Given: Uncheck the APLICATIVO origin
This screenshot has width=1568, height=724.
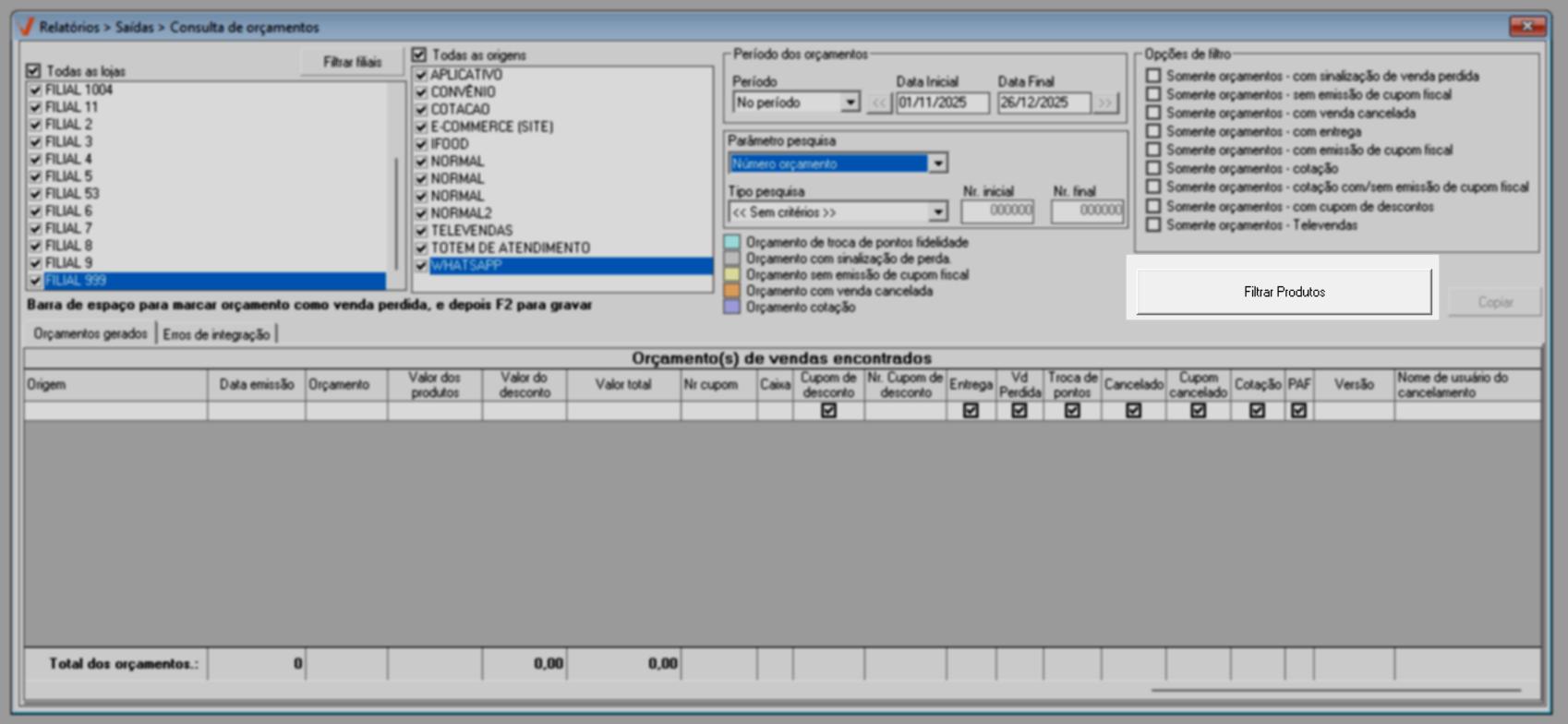Looking at the screenshot, I should pyautogui.click(x=421, y=75).
